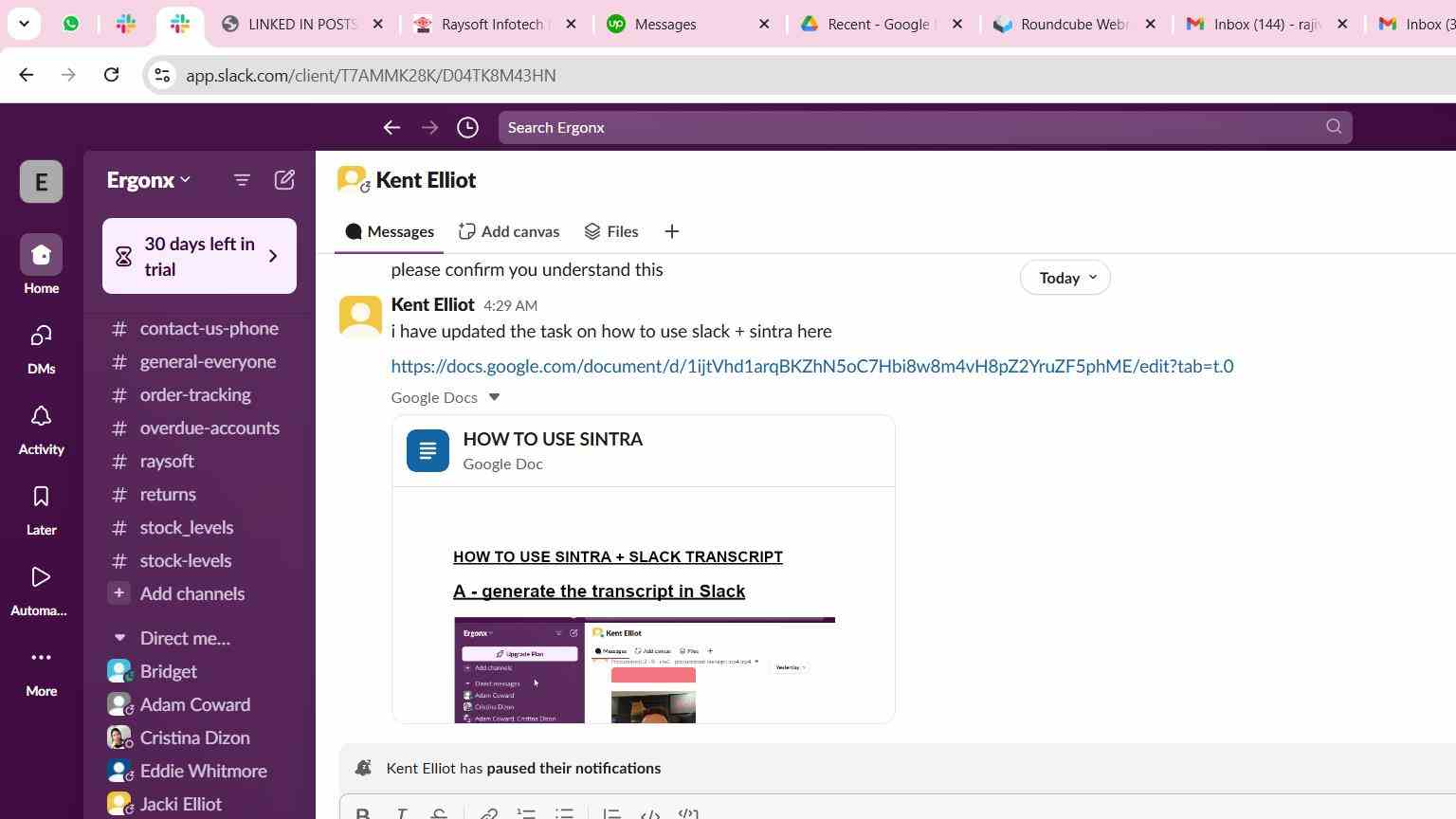Open Kent Elliot sender name on message
The image size is (1456, 819).
click(432, 304)
